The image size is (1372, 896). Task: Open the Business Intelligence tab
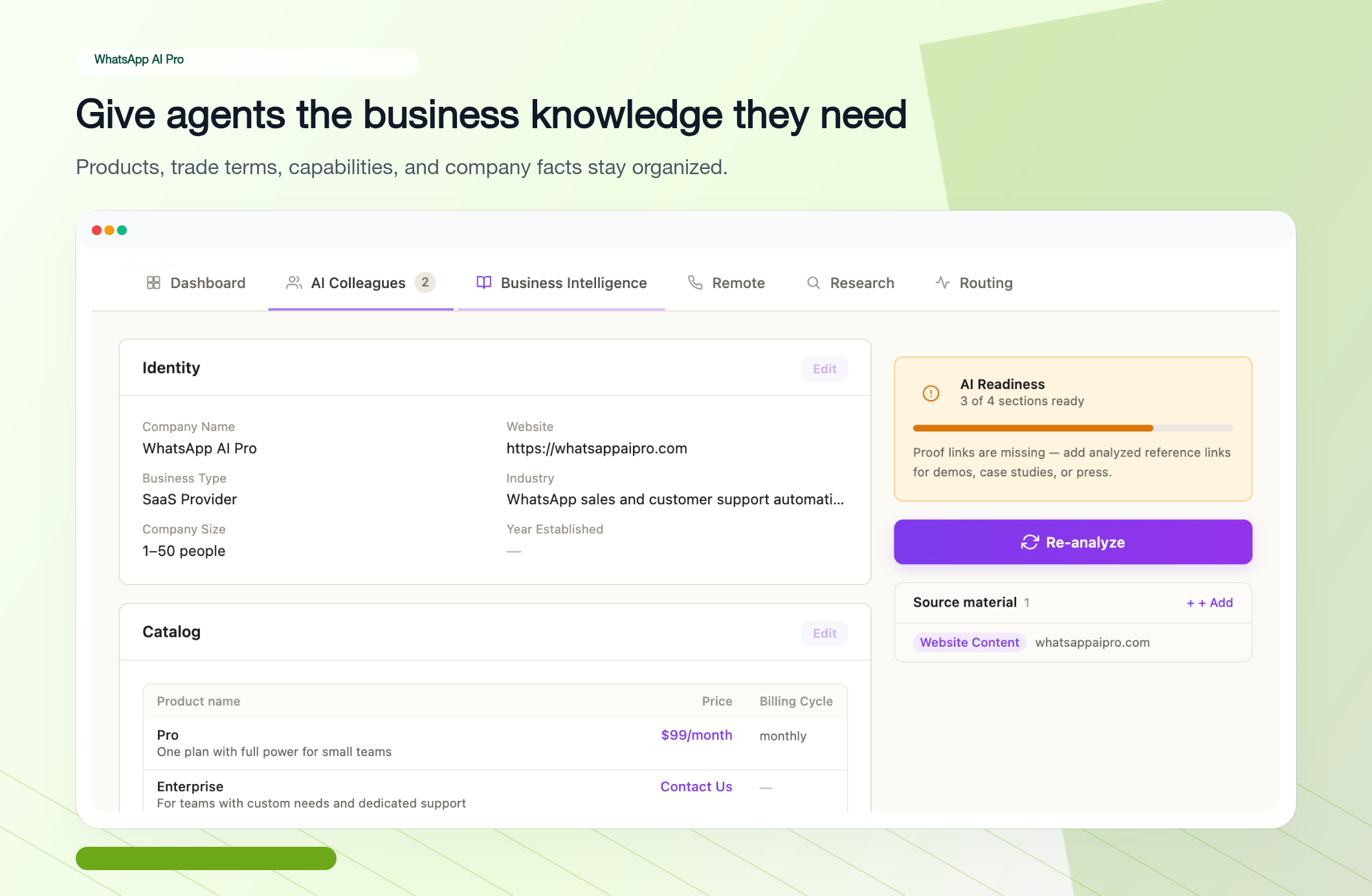point(561,283)
